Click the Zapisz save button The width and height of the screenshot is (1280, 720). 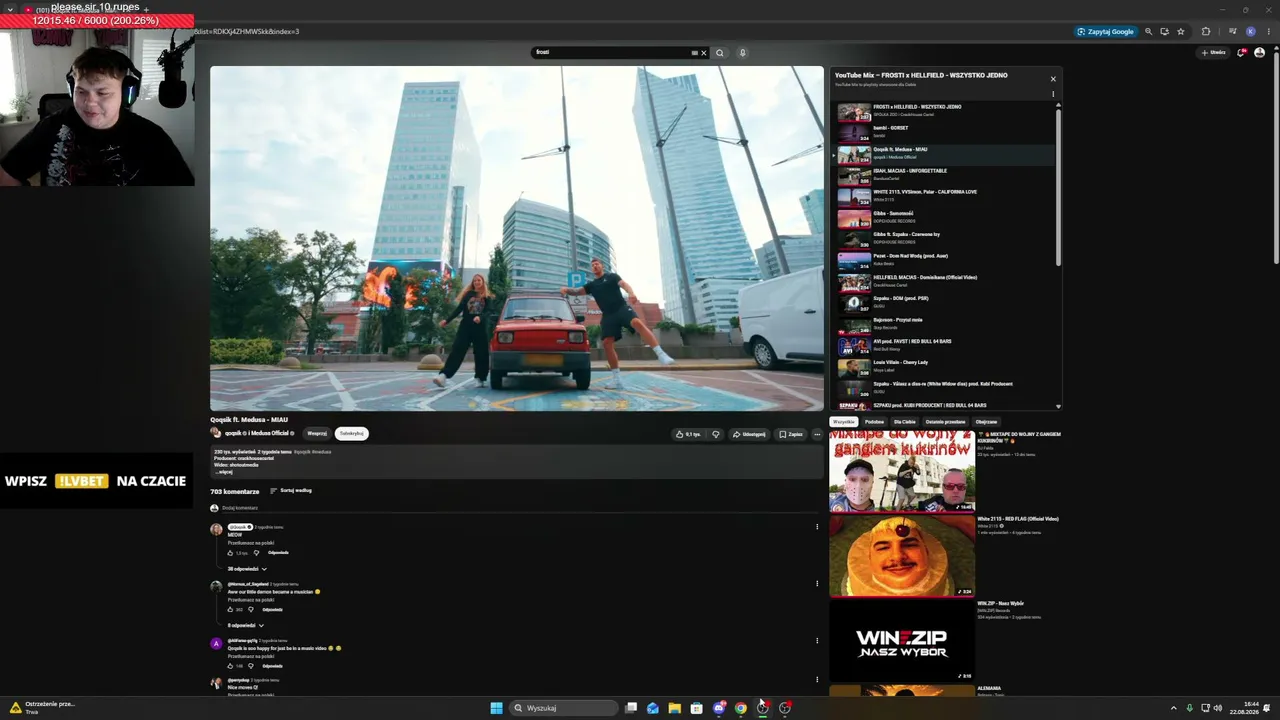pyautogui.click(x=790, y=434)
